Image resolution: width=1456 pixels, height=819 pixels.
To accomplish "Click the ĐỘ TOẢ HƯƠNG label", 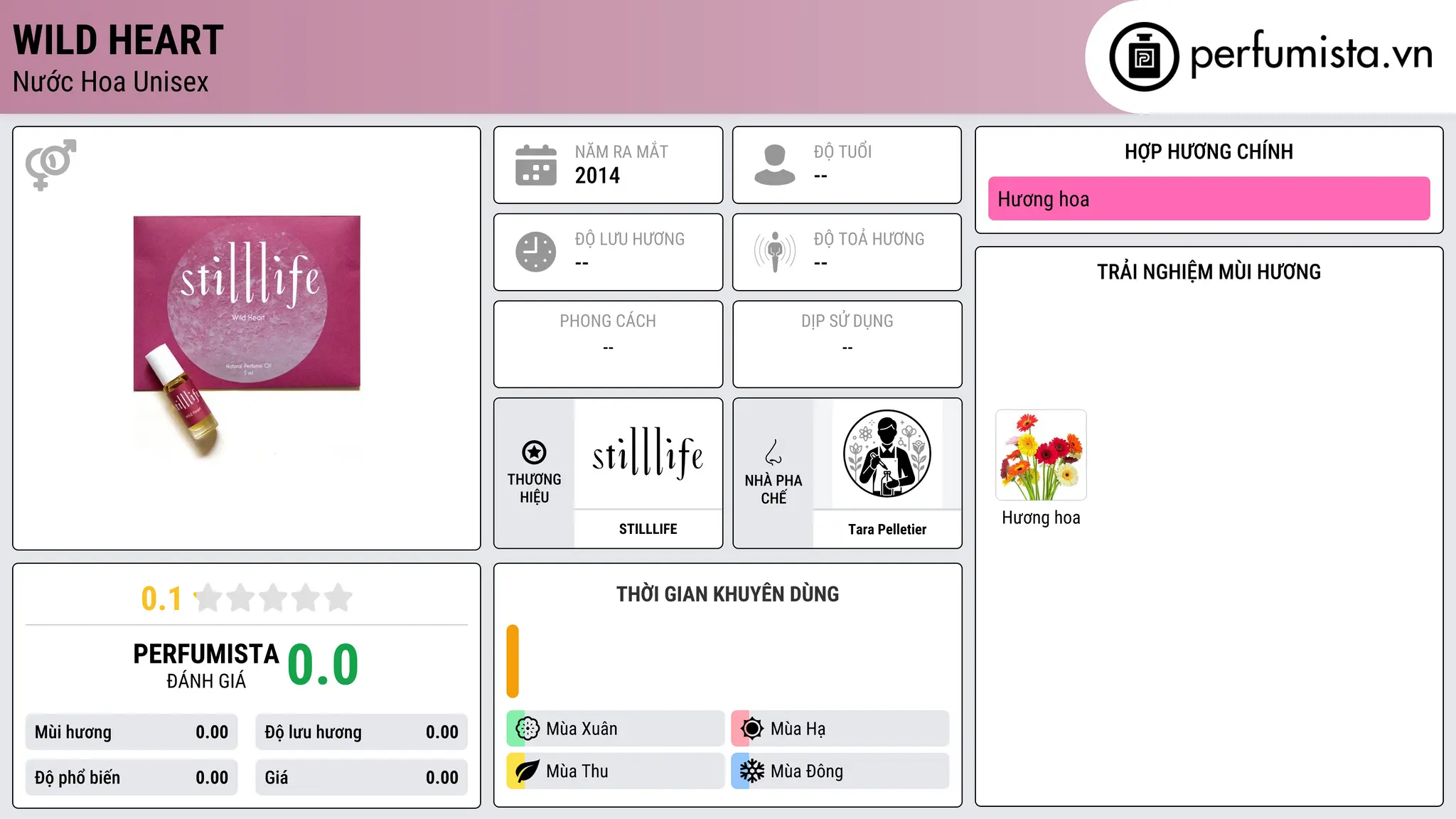I will [x=869, y=239].
